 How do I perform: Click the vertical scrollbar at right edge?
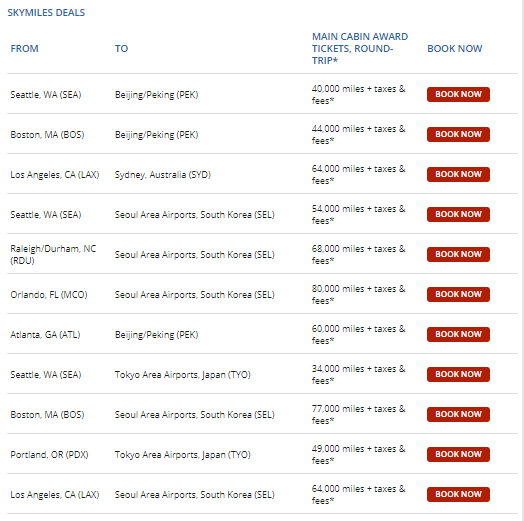pyautogui.click(x=522, y=261)
